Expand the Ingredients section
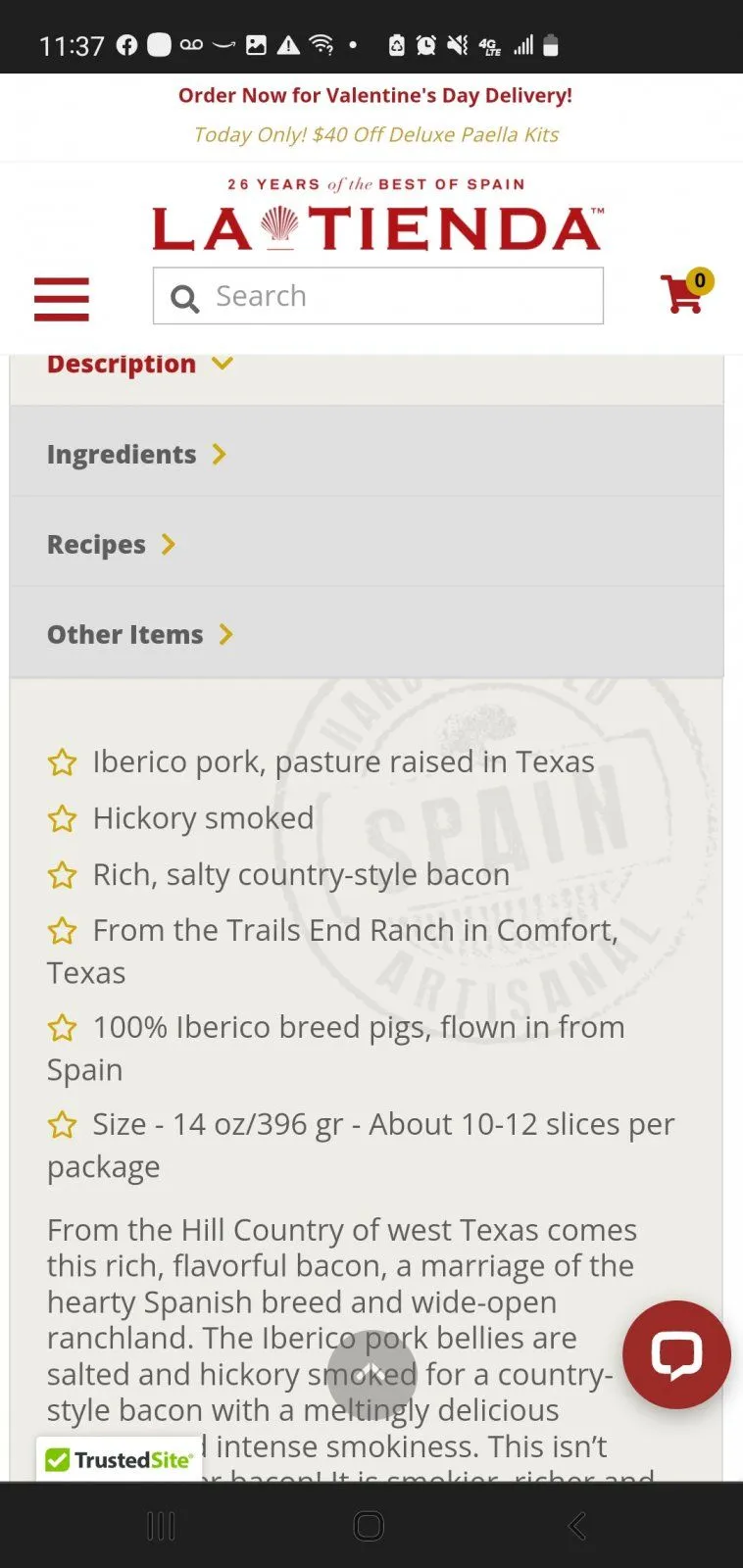 [136, 455]
